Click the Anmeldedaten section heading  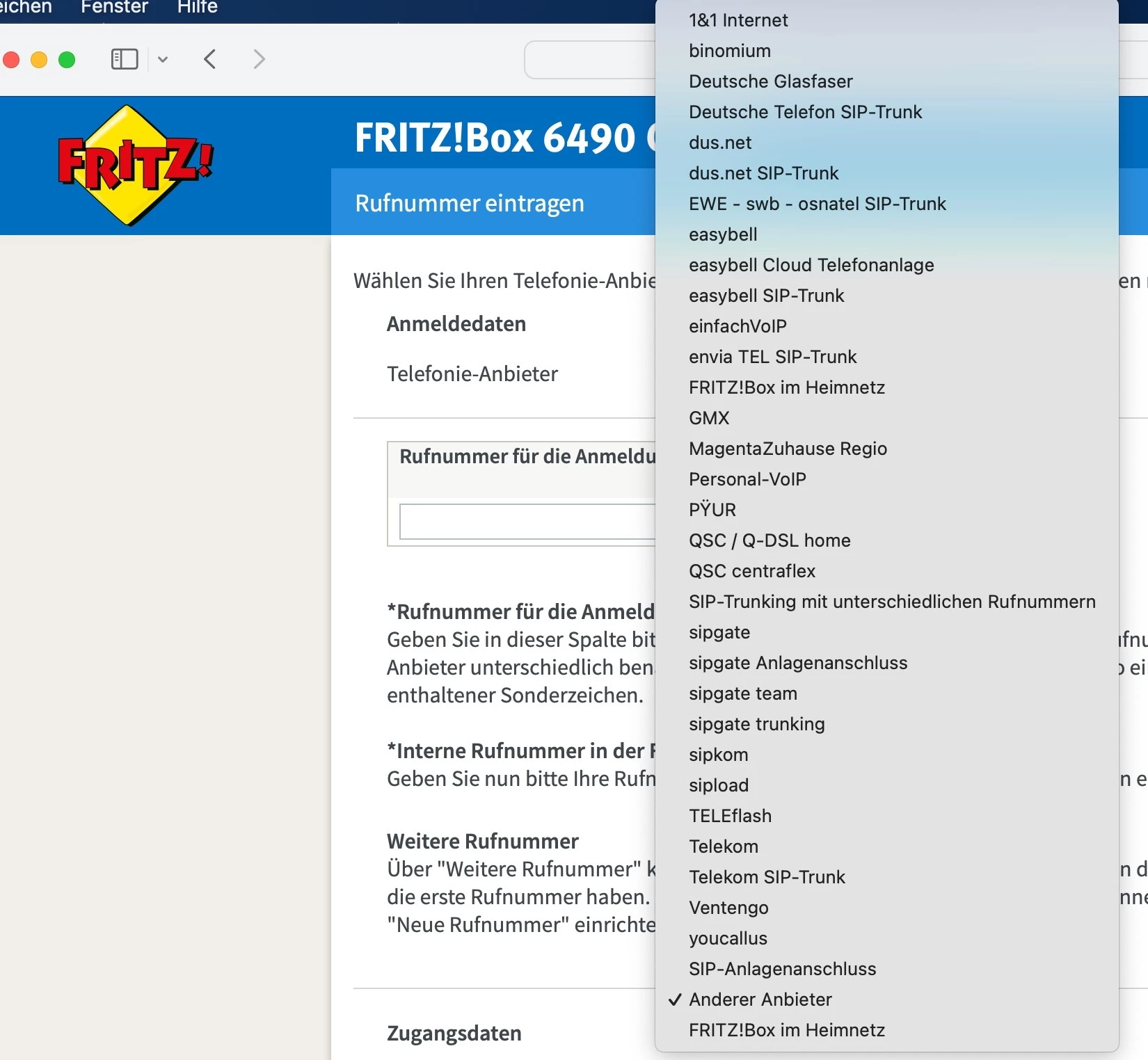pyautogui.click(x=456, y=324)
